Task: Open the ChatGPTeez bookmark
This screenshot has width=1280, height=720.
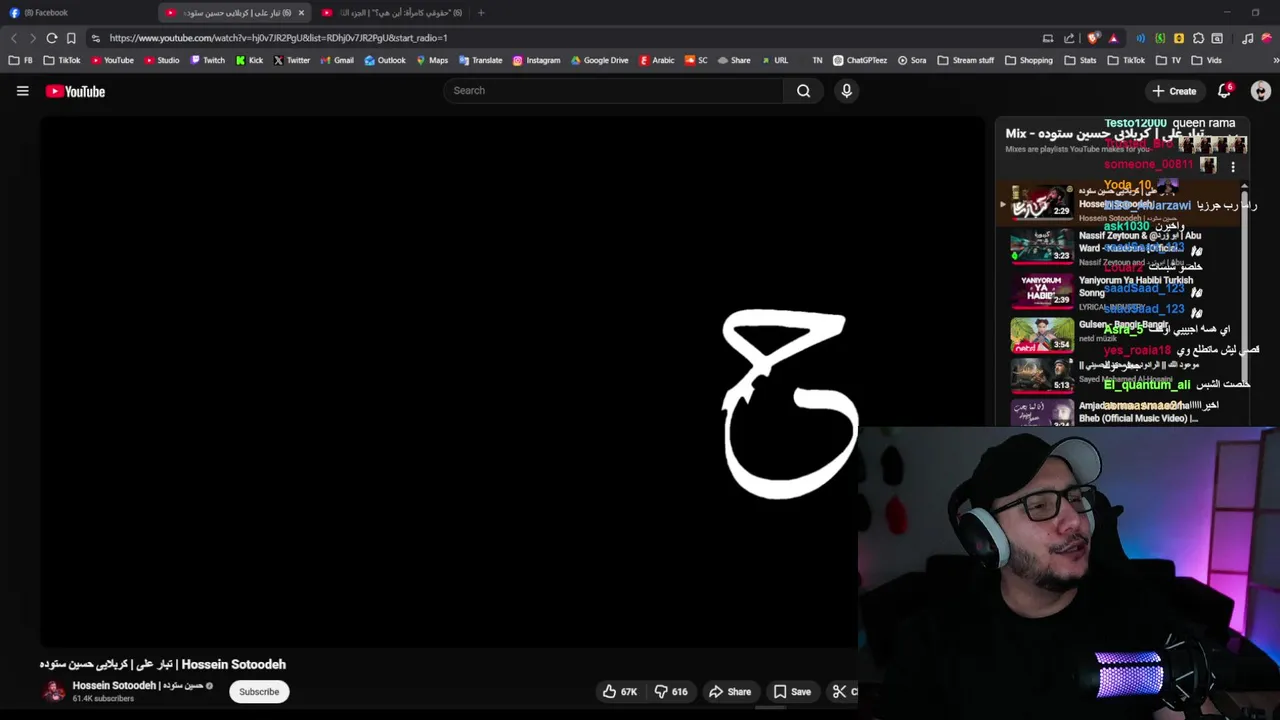Action: [x=859, y=60]
